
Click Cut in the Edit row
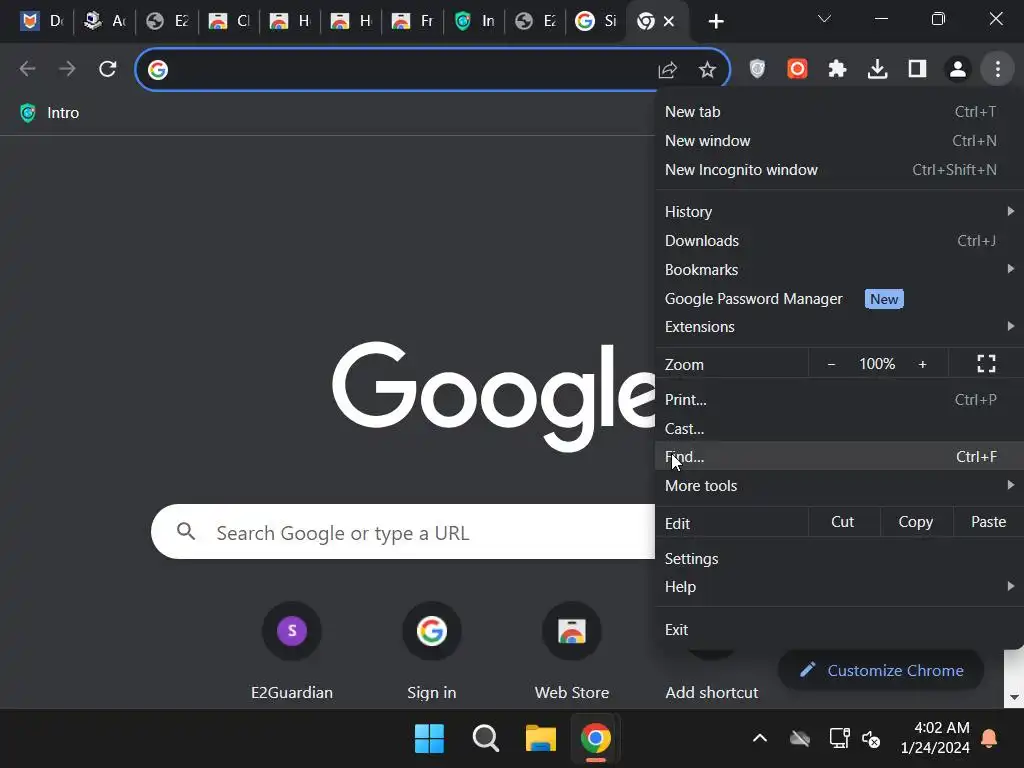pos(842,522)
